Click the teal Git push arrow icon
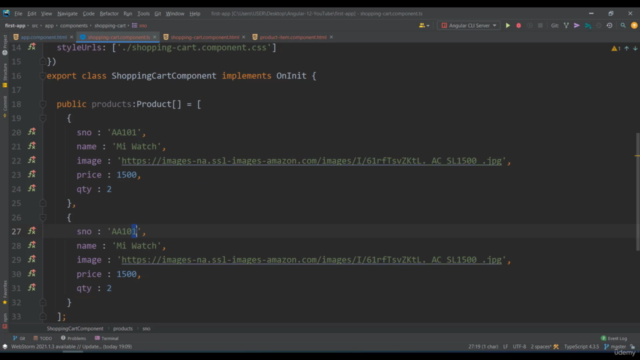This screenshot has height=360, width=640. 588,25
